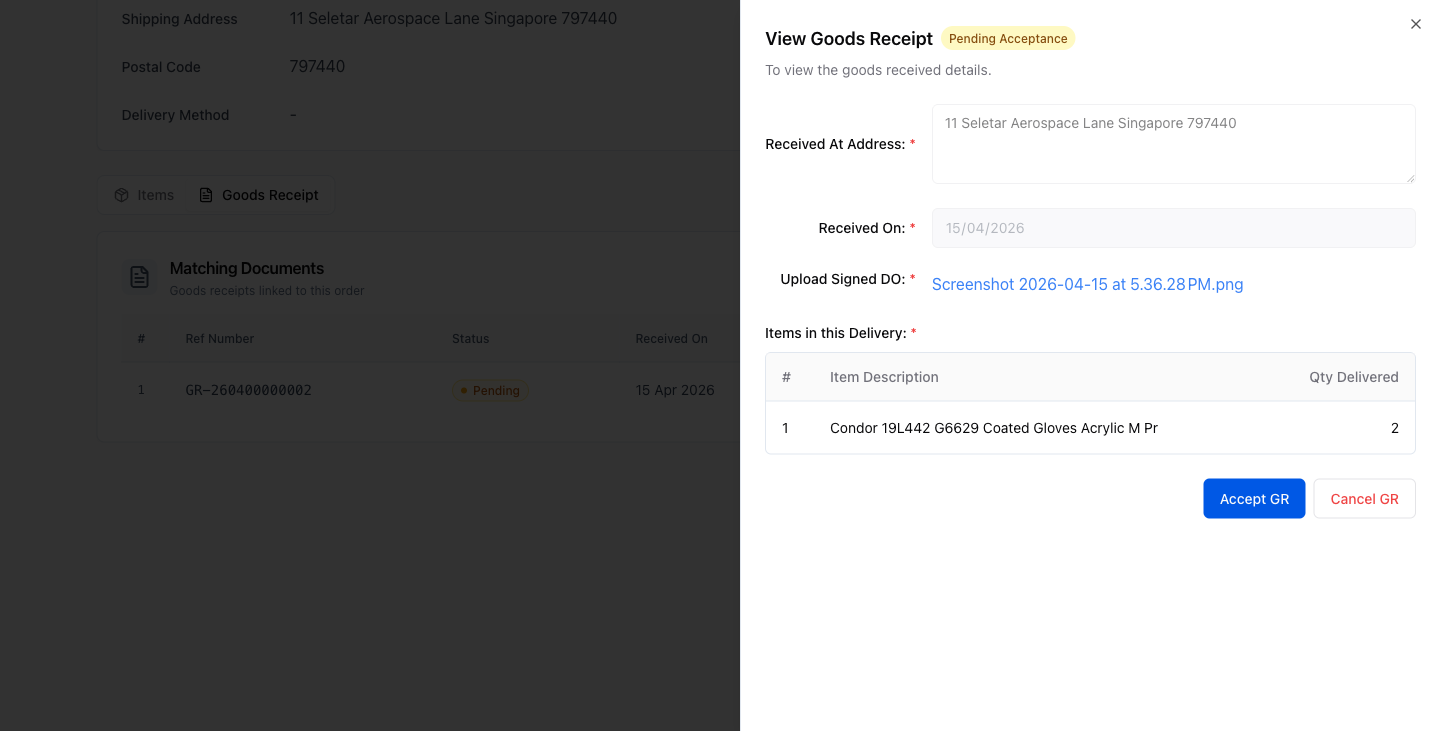Click the Goods Receipt tab document icon
Screen dimensions: 1440x731
pos(206,195)
